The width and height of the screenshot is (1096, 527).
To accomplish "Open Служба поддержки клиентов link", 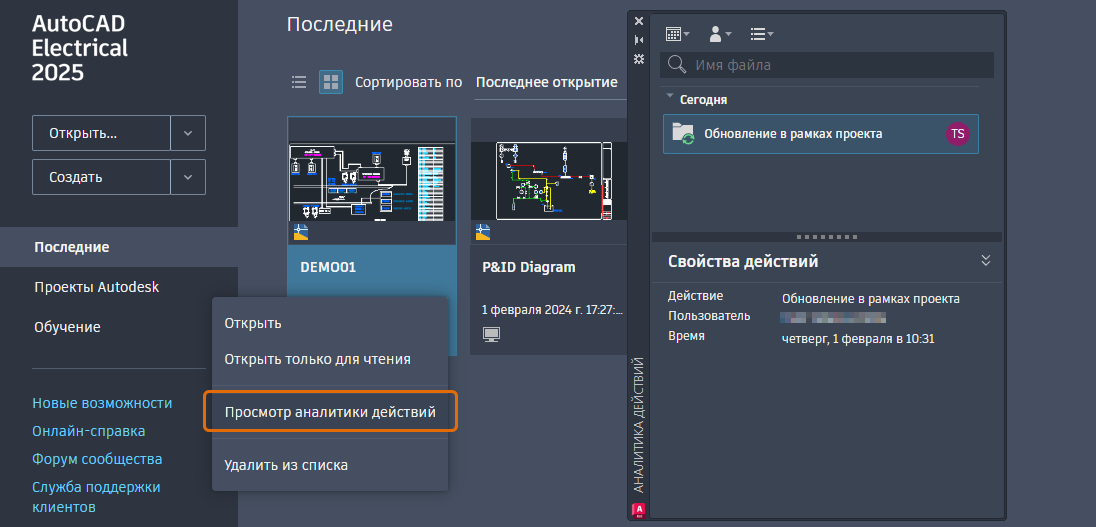I will click(96, 497).
